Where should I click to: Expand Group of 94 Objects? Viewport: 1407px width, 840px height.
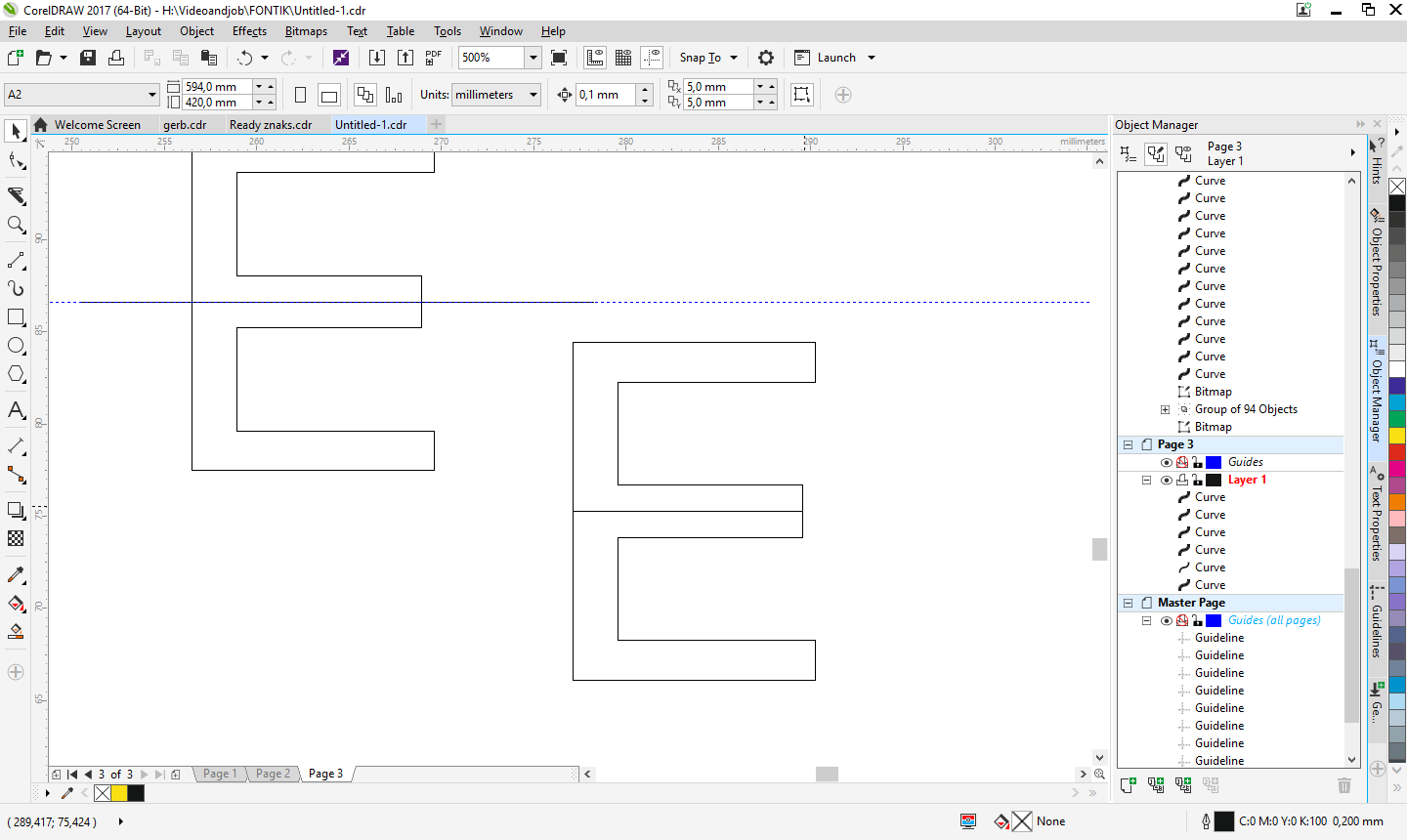(x=1165, y=409)
